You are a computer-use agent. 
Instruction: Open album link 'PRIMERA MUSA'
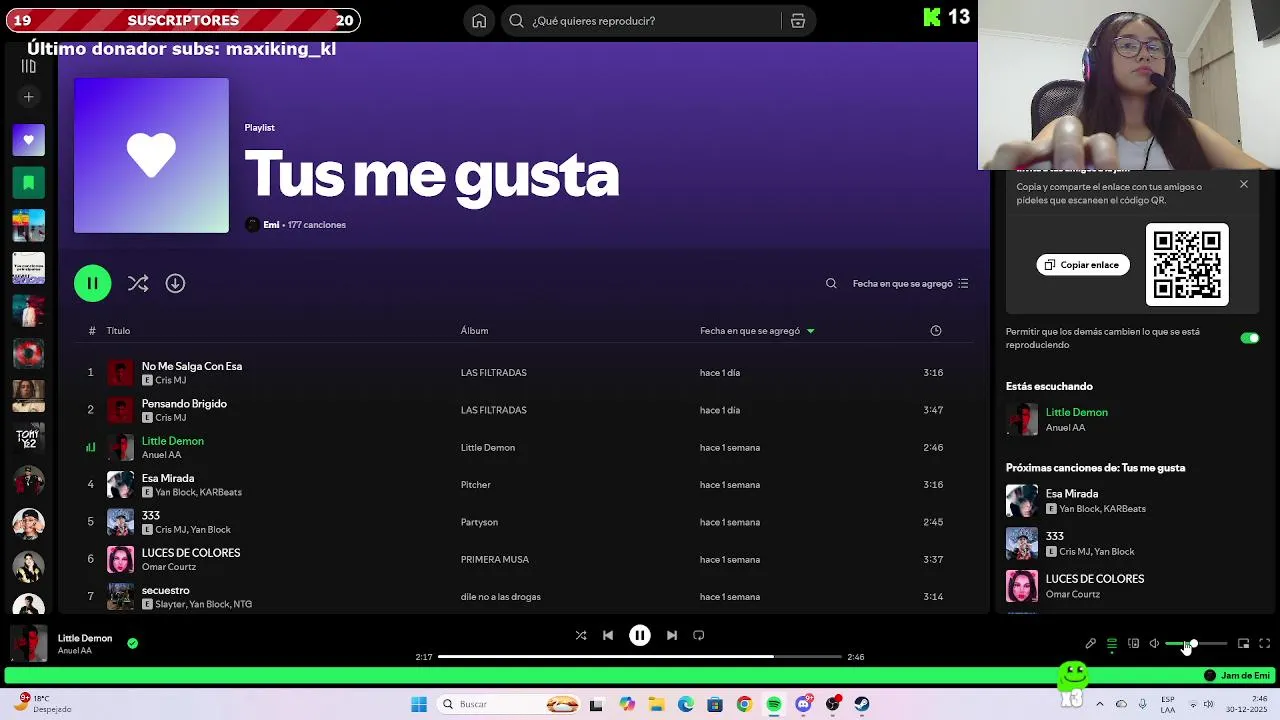pyautogui.click(x=495, y=560)
